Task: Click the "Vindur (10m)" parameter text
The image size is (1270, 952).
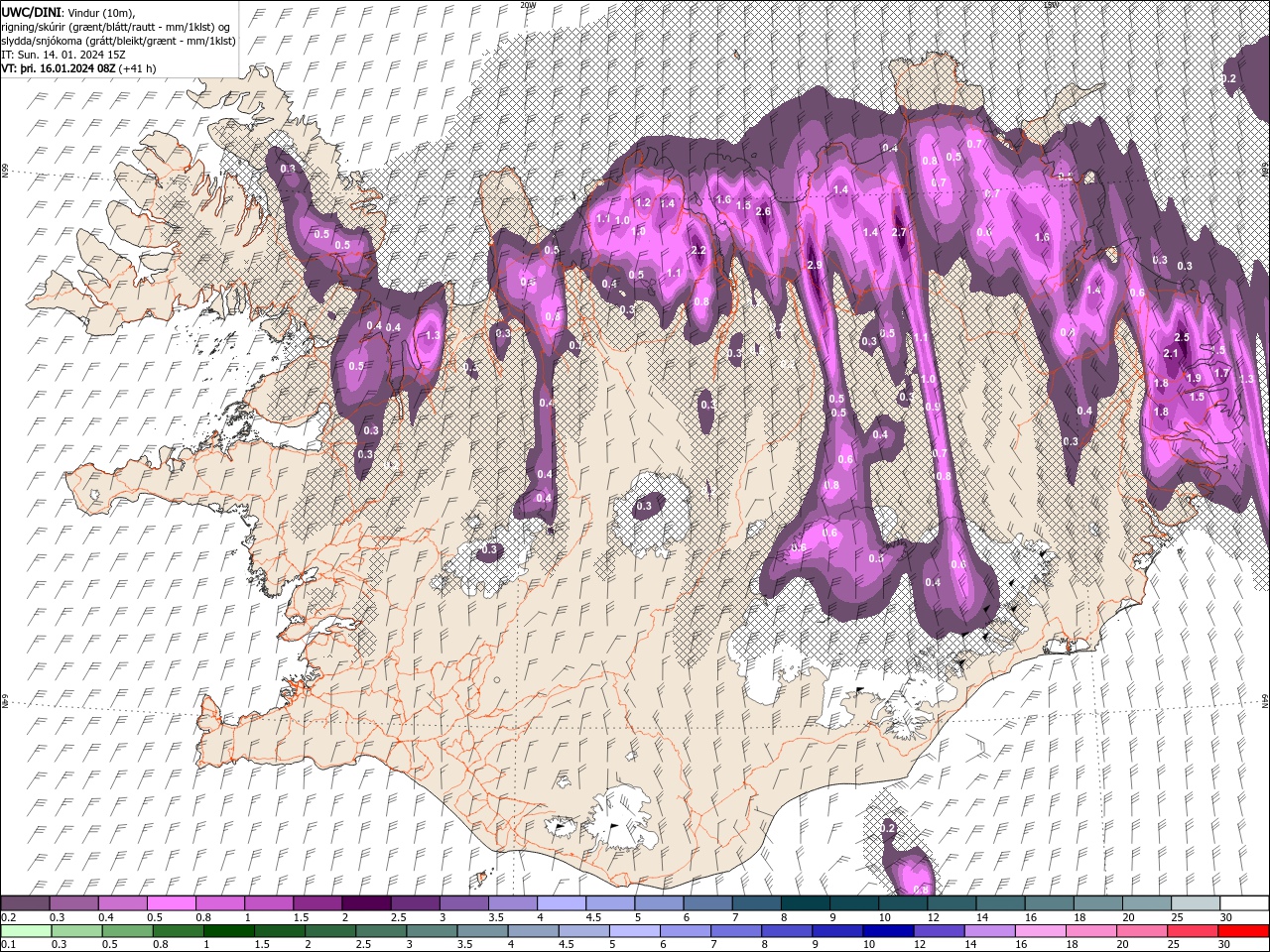Action: 103,12
